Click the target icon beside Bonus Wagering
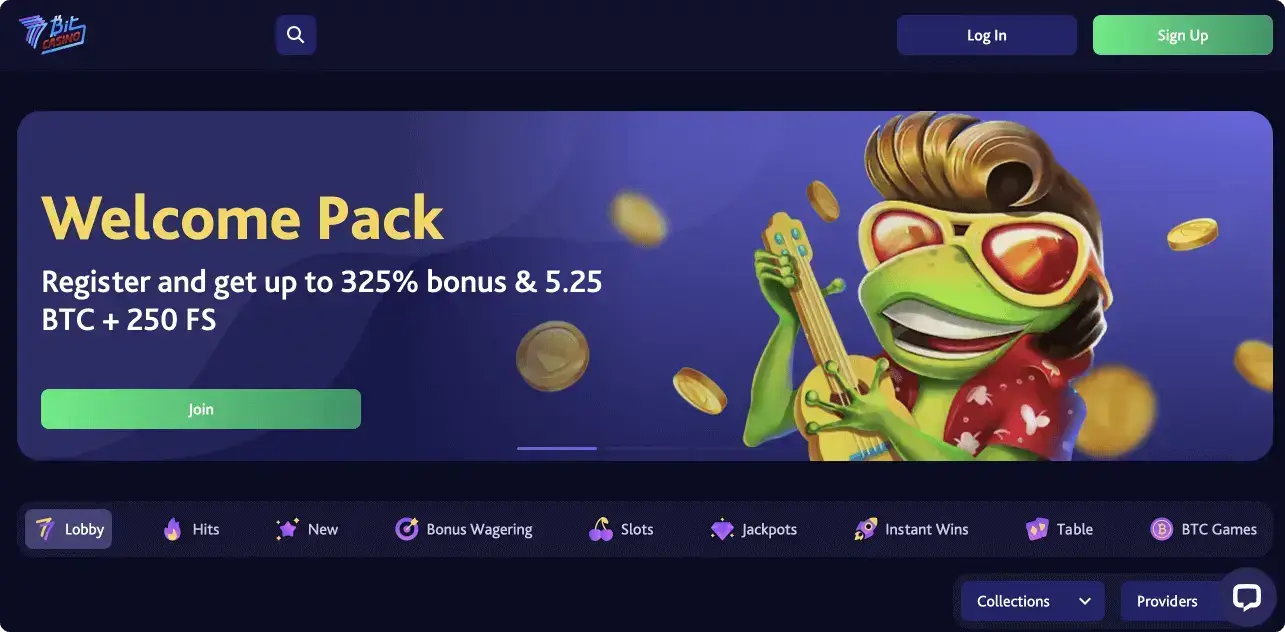 pyautogui.click(x=407, y=529)
